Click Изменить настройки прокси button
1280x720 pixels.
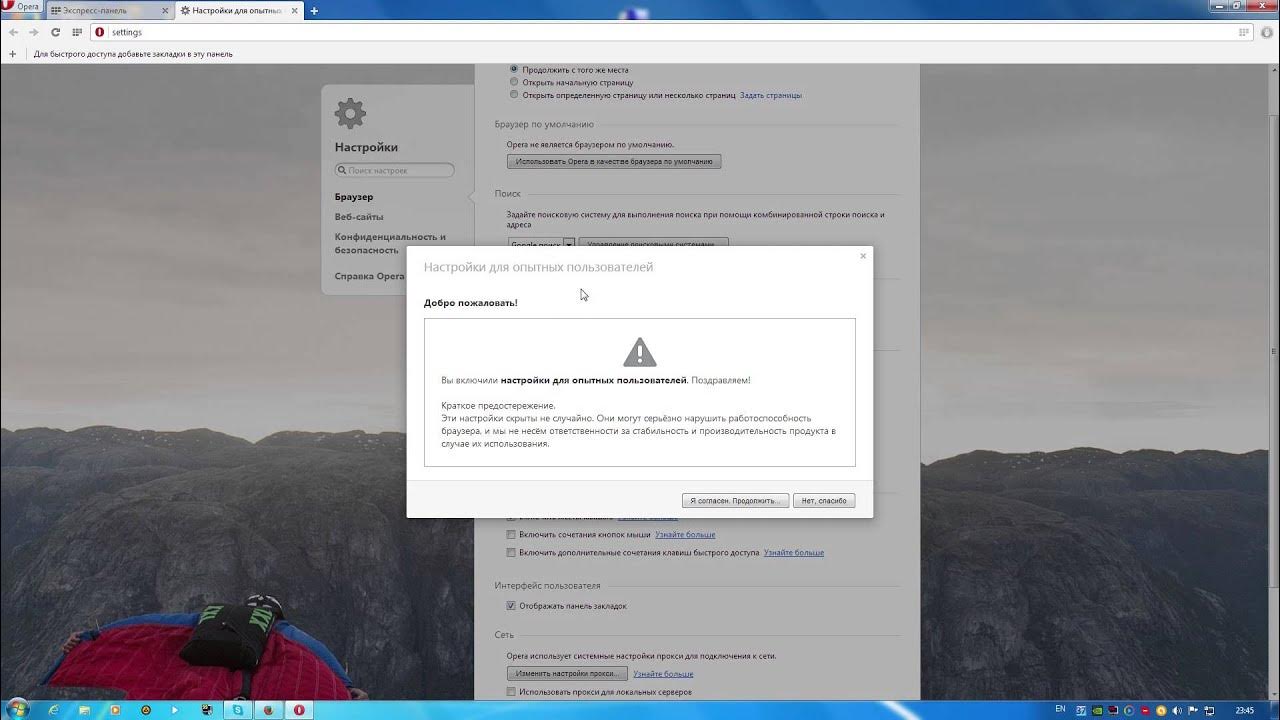567,674
